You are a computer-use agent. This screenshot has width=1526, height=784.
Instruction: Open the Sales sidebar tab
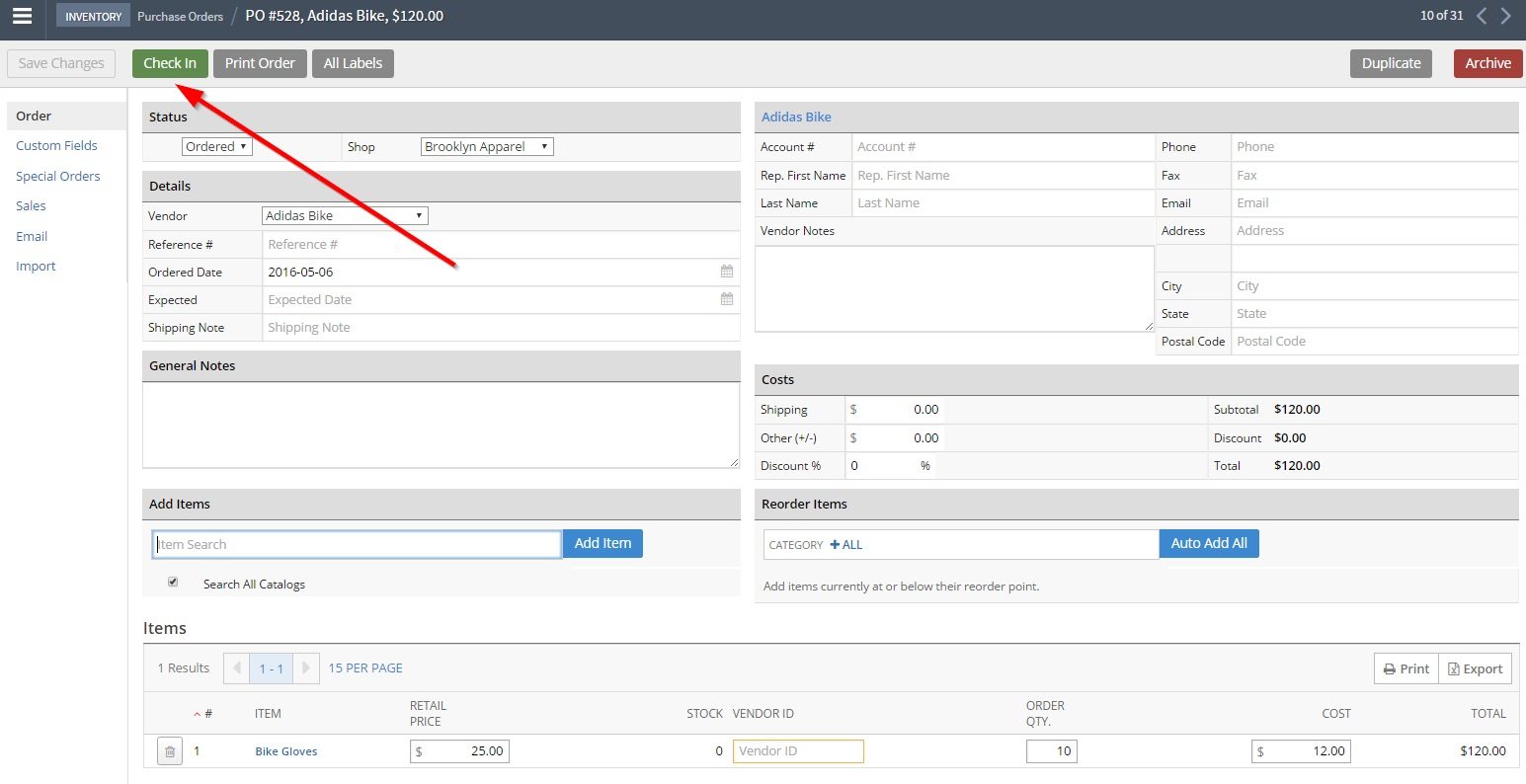31,205
